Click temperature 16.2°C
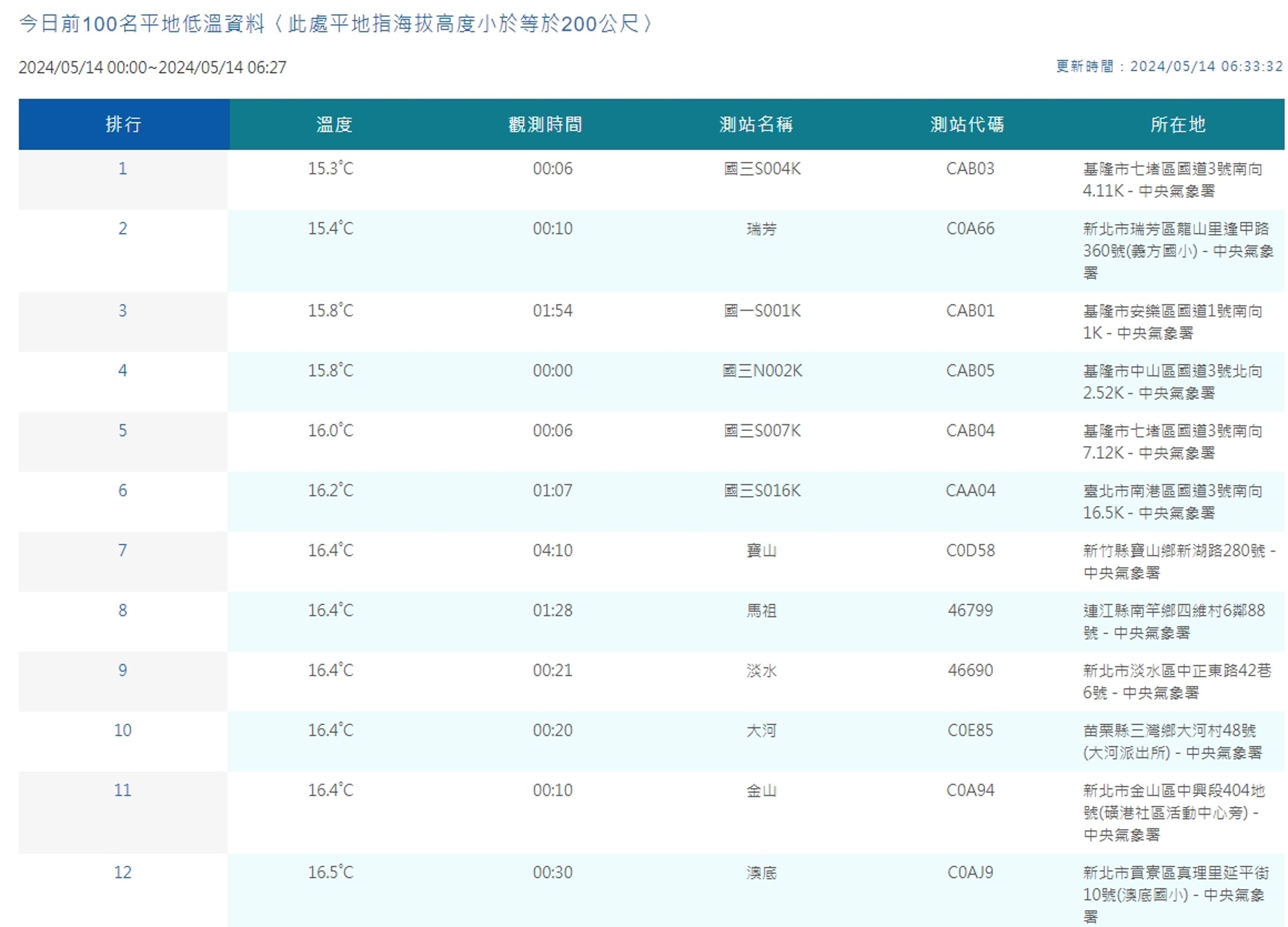1288x927 pixels. [x=331, y=491]
